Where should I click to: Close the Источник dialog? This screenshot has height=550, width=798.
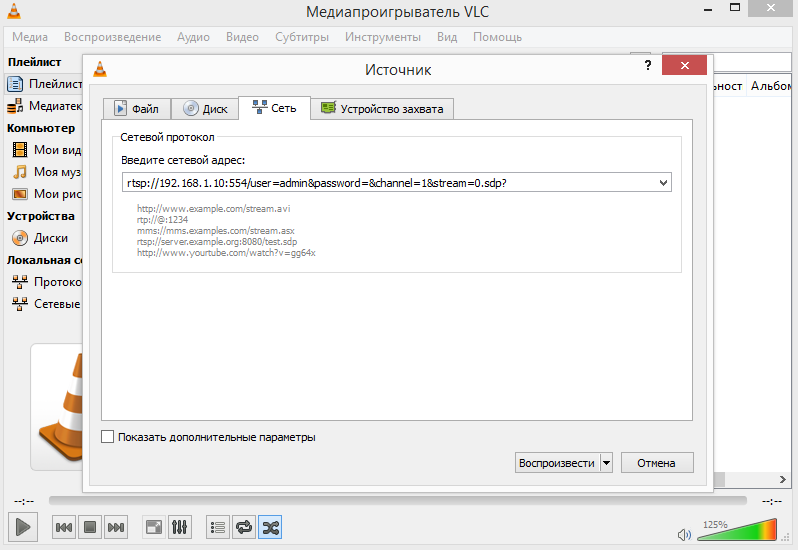pyautogui.click(x=685, y=65)
